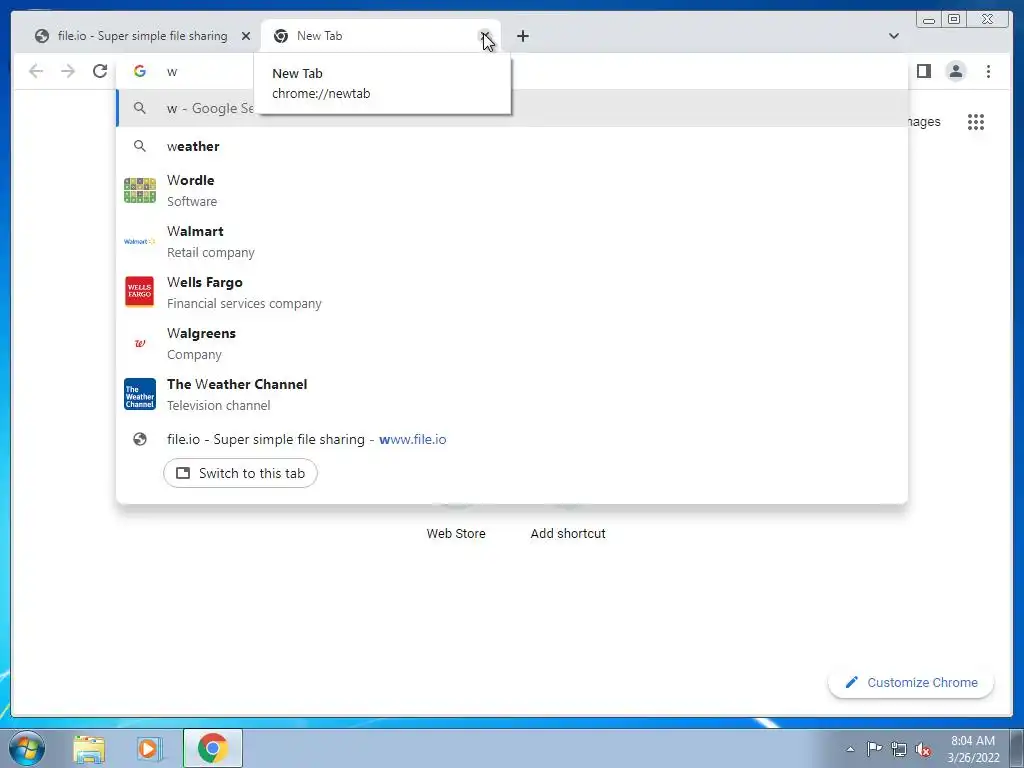Image resolution: width=1024 pixels, height=768 pixels.
Task: Click the new tab plus button
Action: pyautogui.click(x=522, y=36)
